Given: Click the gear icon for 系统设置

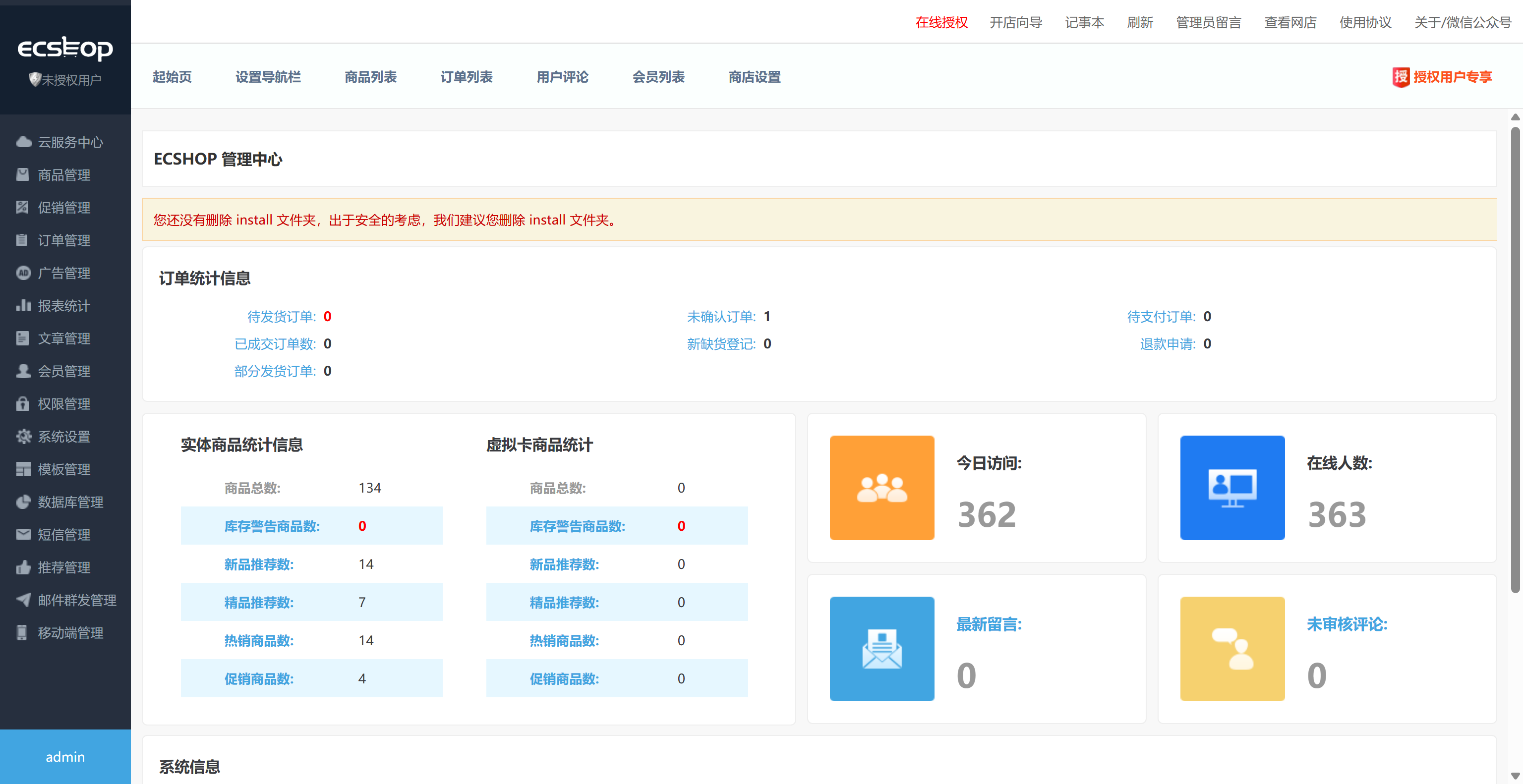Looking at the screenshot, I should coord(24,436).
